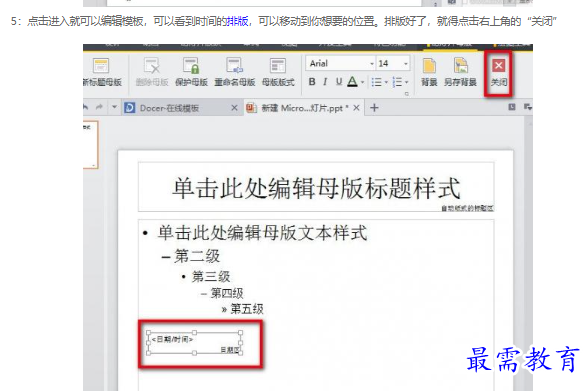The height and width of the screenshot is (391, 588).
Task: Click the window display icon right of tab bar
Action: coord(512,107)
